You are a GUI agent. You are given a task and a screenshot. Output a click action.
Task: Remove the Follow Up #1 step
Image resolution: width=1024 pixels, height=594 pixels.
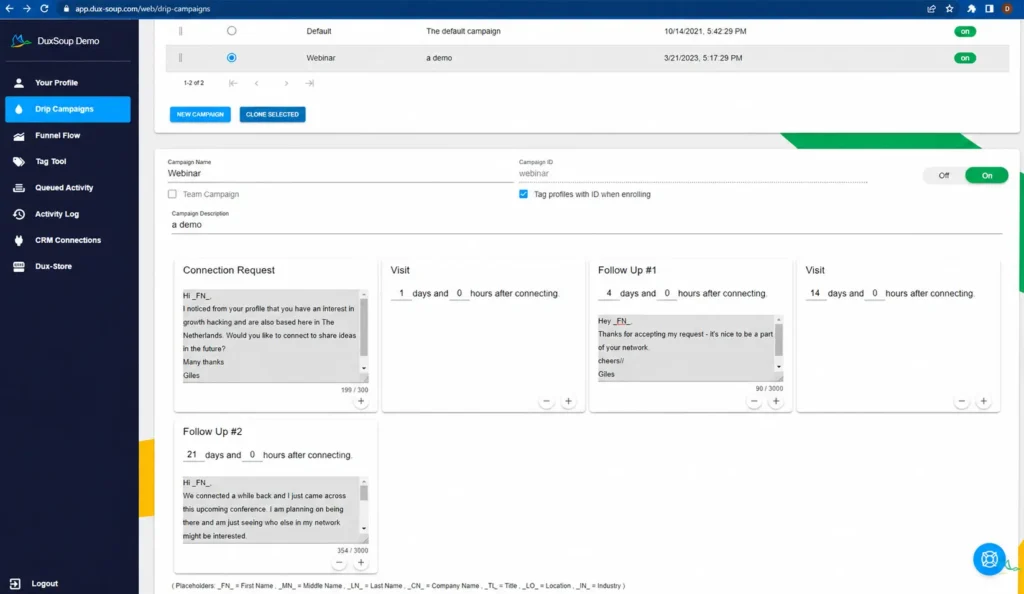pos(754,401)
